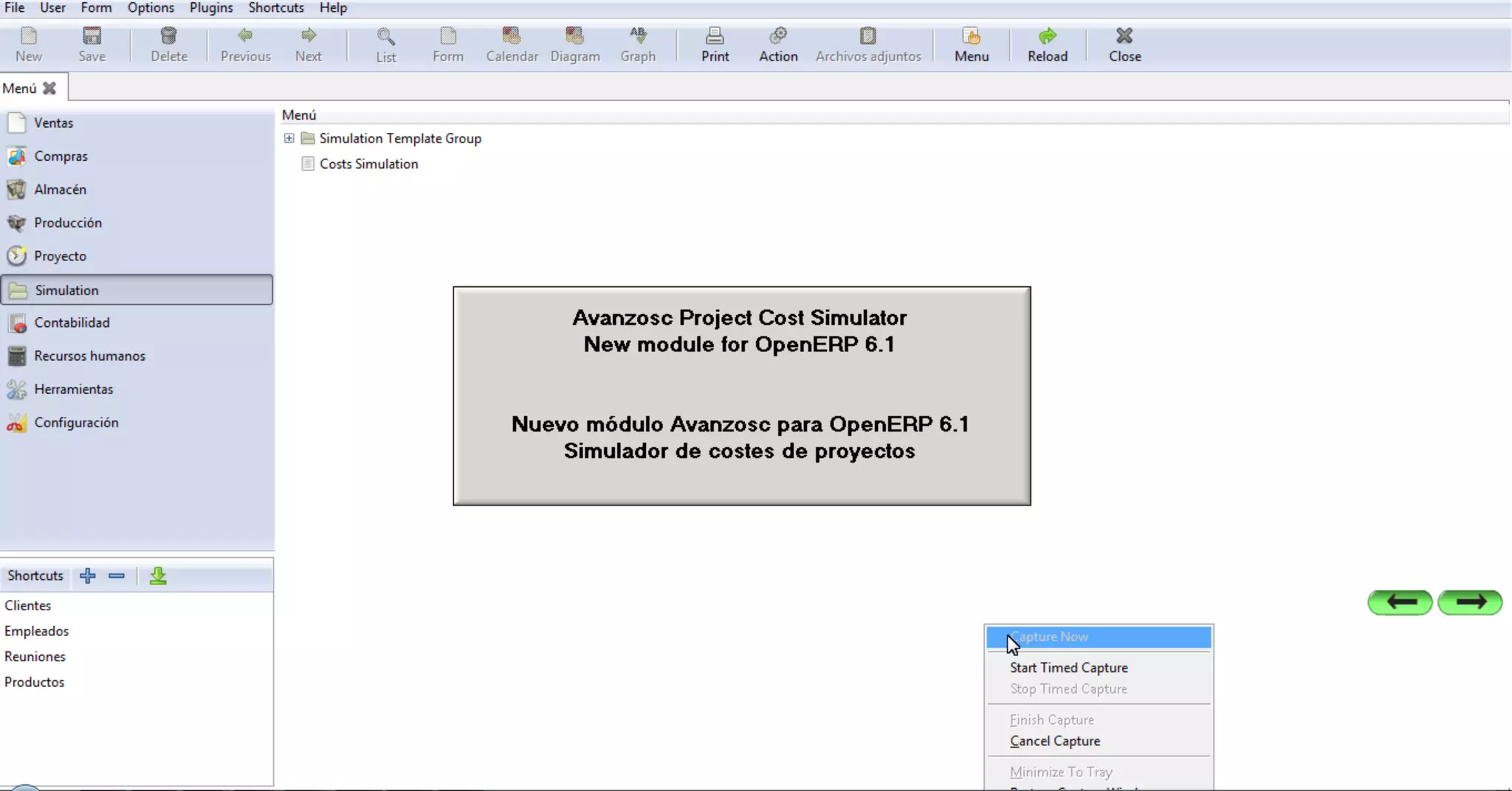The width and height of the screenshot is (1512, 791).
Task: Click the Save toolbar icon
Action: click(x=92, y=44)
